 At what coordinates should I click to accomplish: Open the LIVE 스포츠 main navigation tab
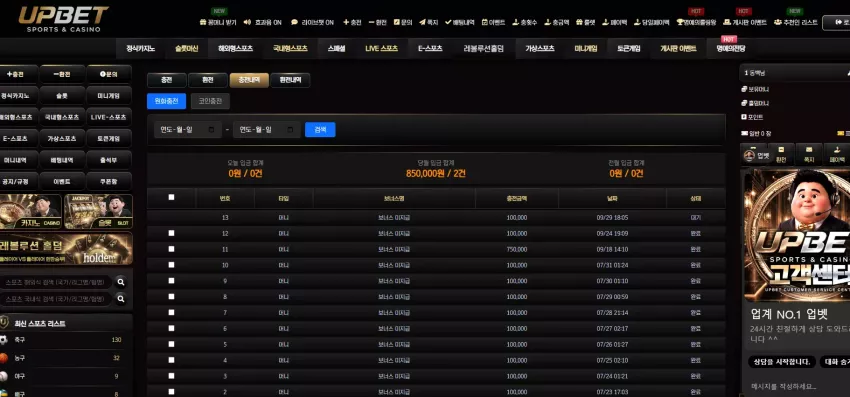pos(381,48)
